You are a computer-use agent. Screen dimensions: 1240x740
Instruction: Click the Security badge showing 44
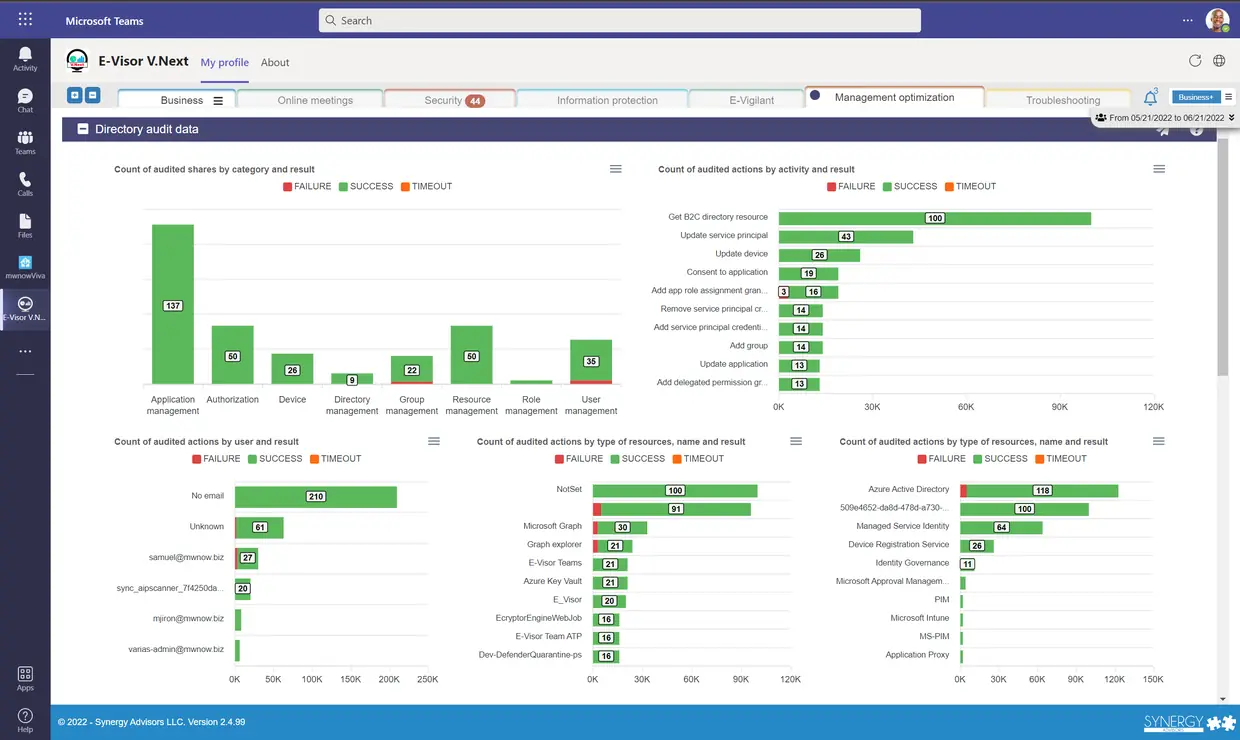[x=475, y=100]
